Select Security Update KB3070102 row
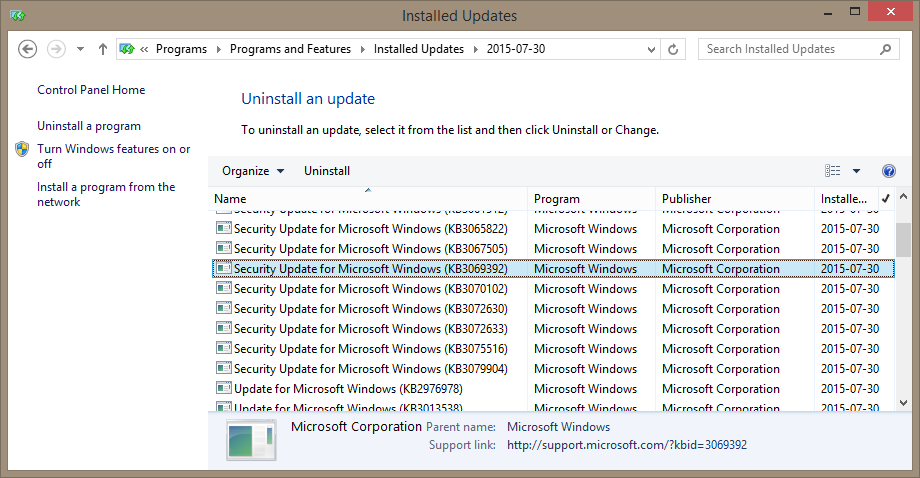This screenshot has height=478, width=920. tap(553, 289)
